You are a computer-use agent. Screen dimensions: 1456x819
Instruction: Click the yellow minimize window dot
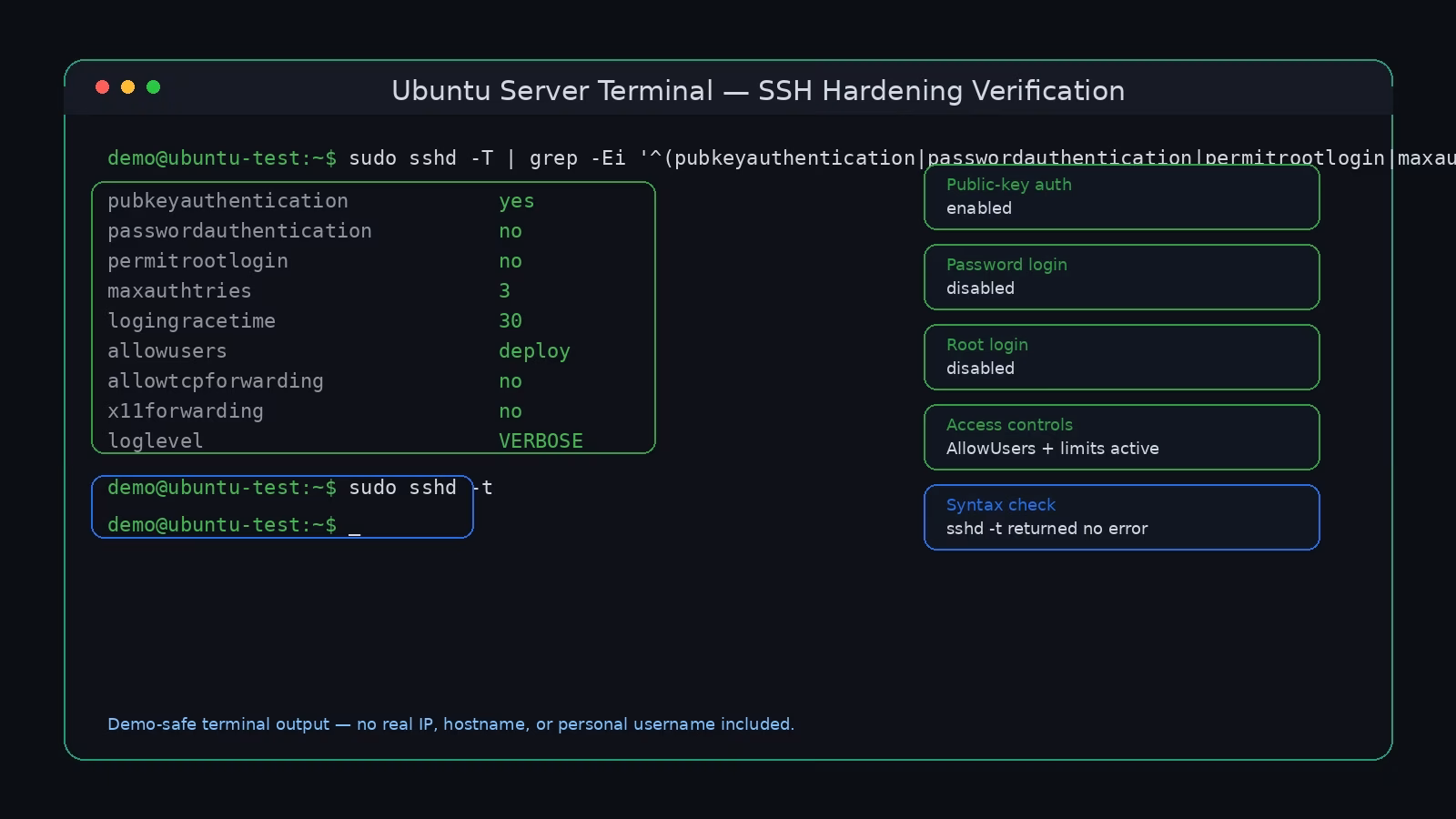click(x=127, y=87)
